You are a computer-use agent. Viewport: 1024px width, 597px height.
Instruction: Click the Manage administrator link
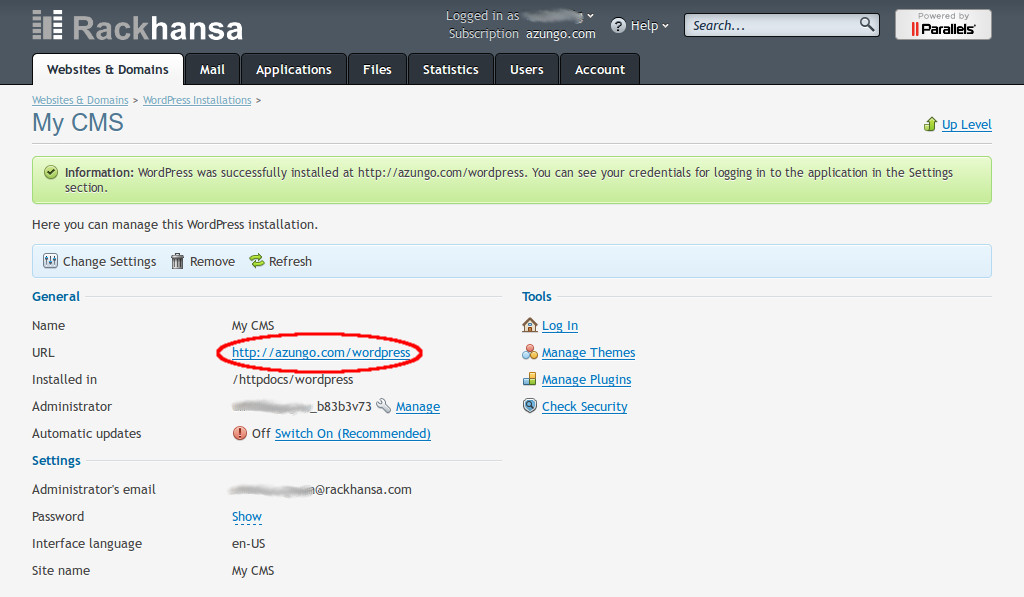click(418, 406)
